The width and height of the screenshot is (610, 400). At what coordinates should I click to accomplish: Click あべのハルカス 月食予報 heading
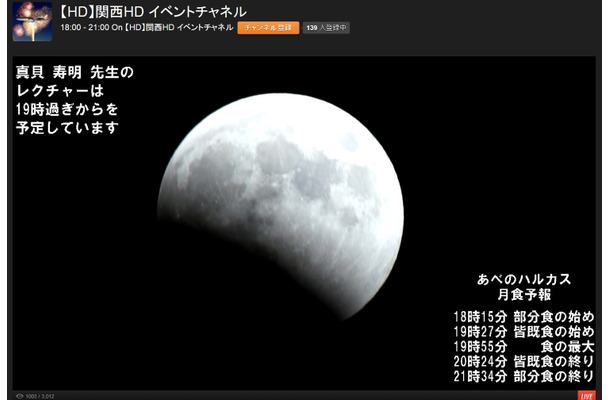tap(524, 287)
